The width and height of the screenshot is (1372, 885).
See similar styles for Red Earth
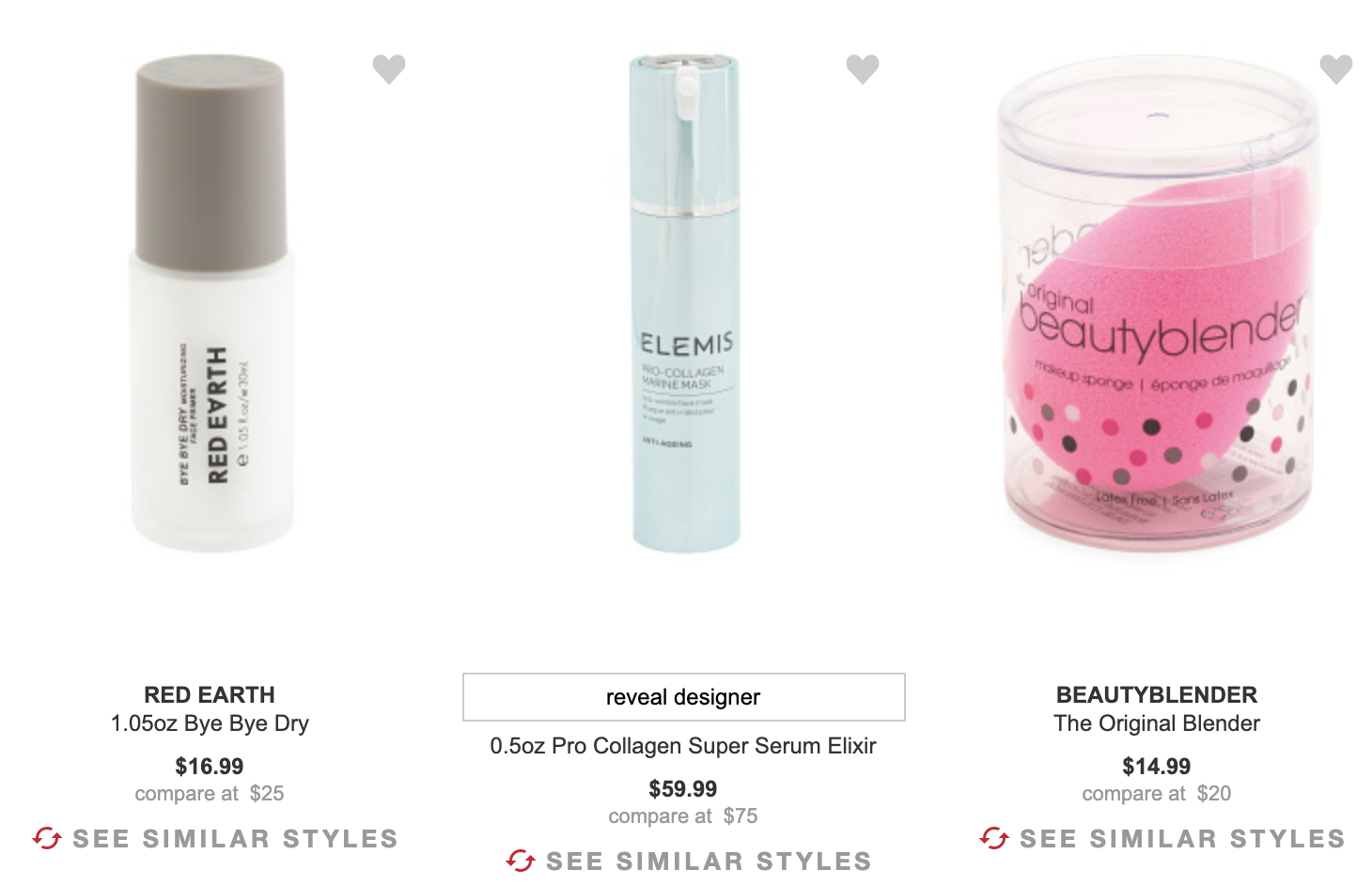[215, 838]
